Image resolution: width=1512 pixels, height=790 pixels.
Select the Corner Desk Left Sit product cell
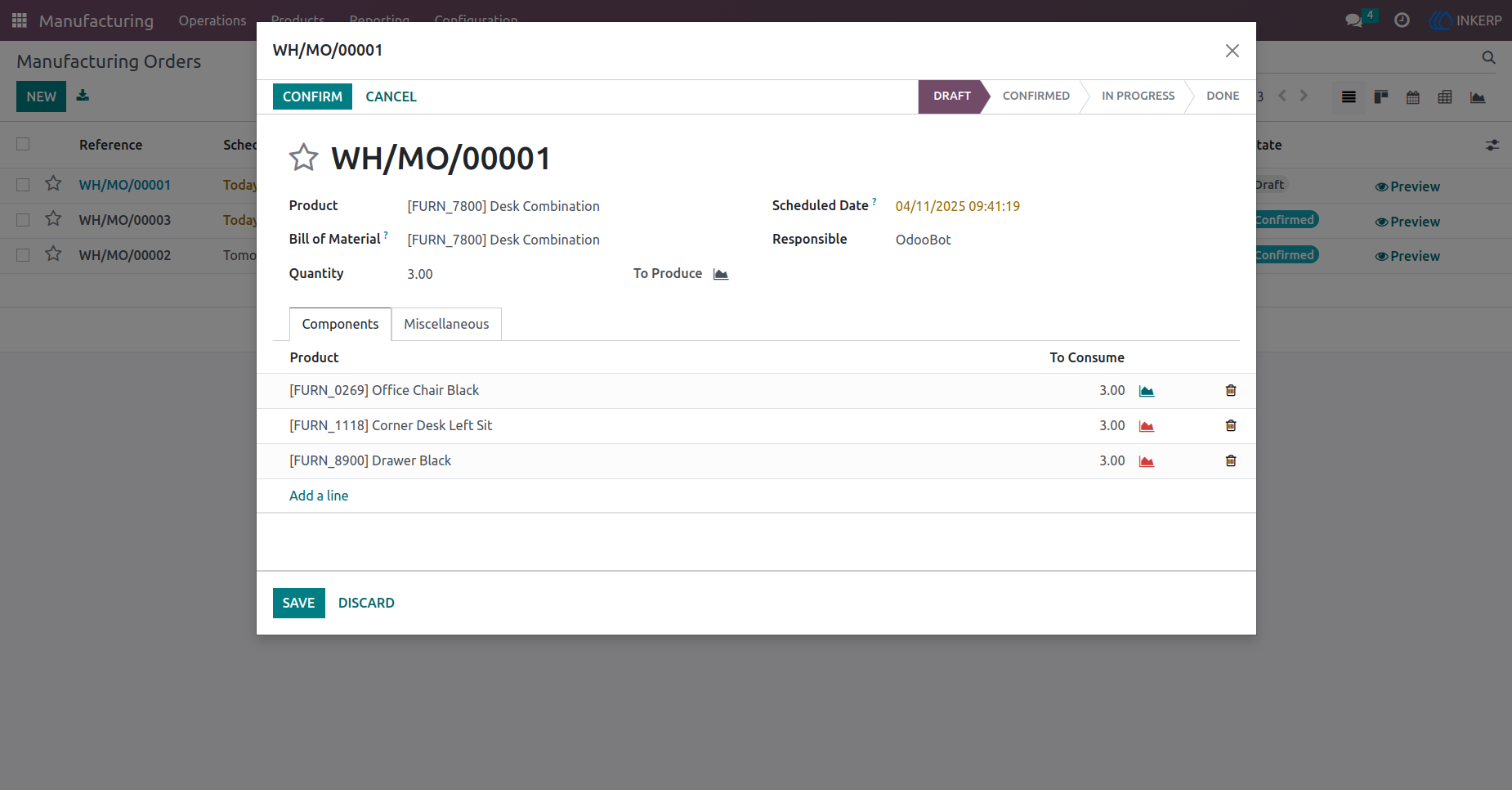pyautogui.click(x=391, y=425)
